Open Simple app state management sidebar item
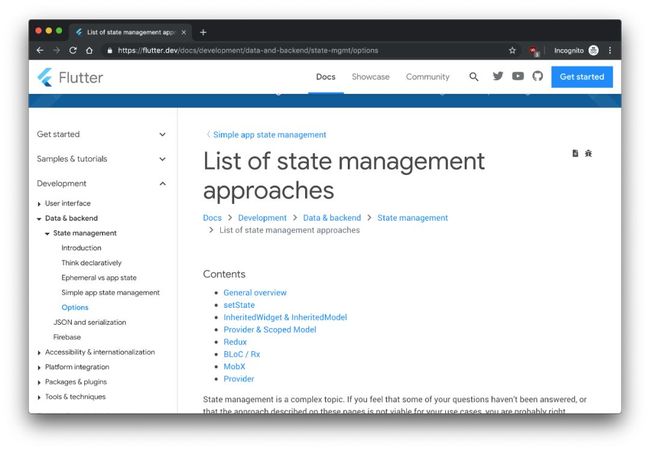The image size is (650, 451). [x=111, y=293]
